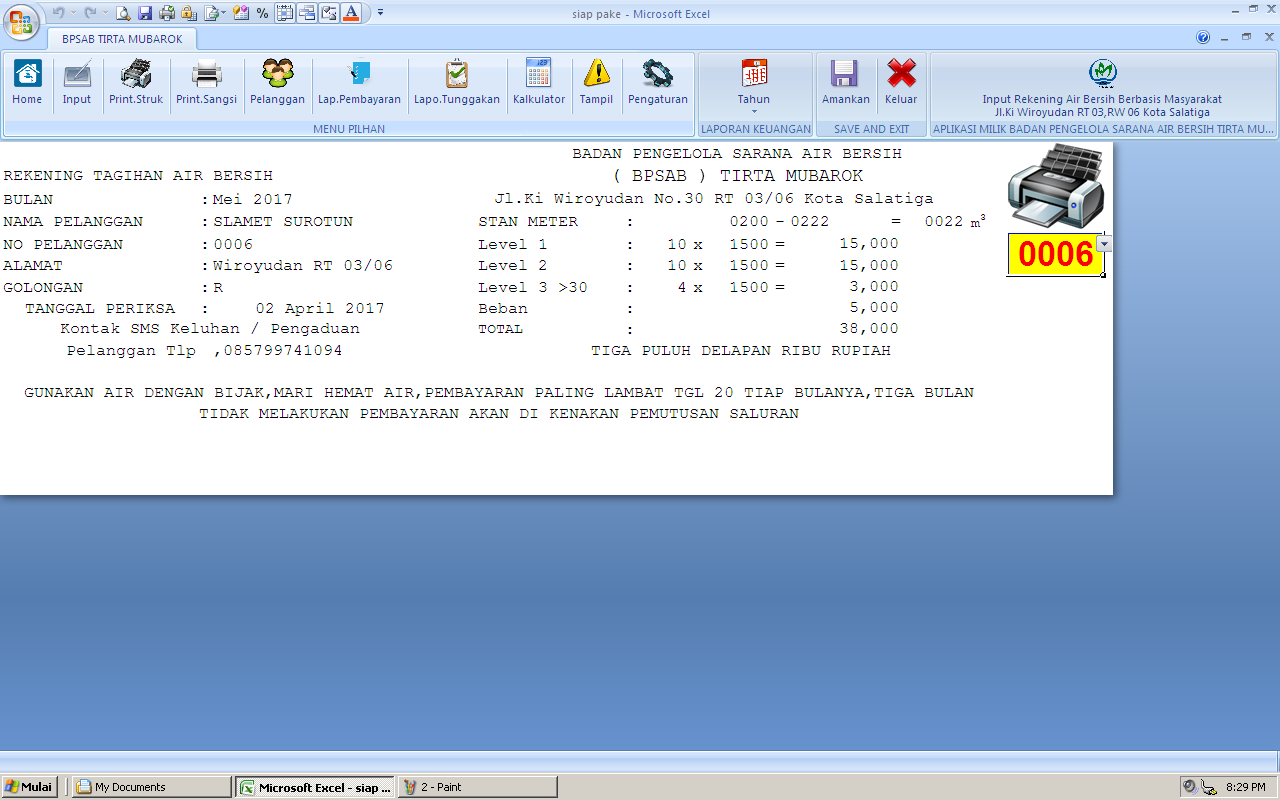Expand Customize Quick Access Toolbar arrow
The height and width of the screenshot is (800, 1280).
[x=380, y=13]
